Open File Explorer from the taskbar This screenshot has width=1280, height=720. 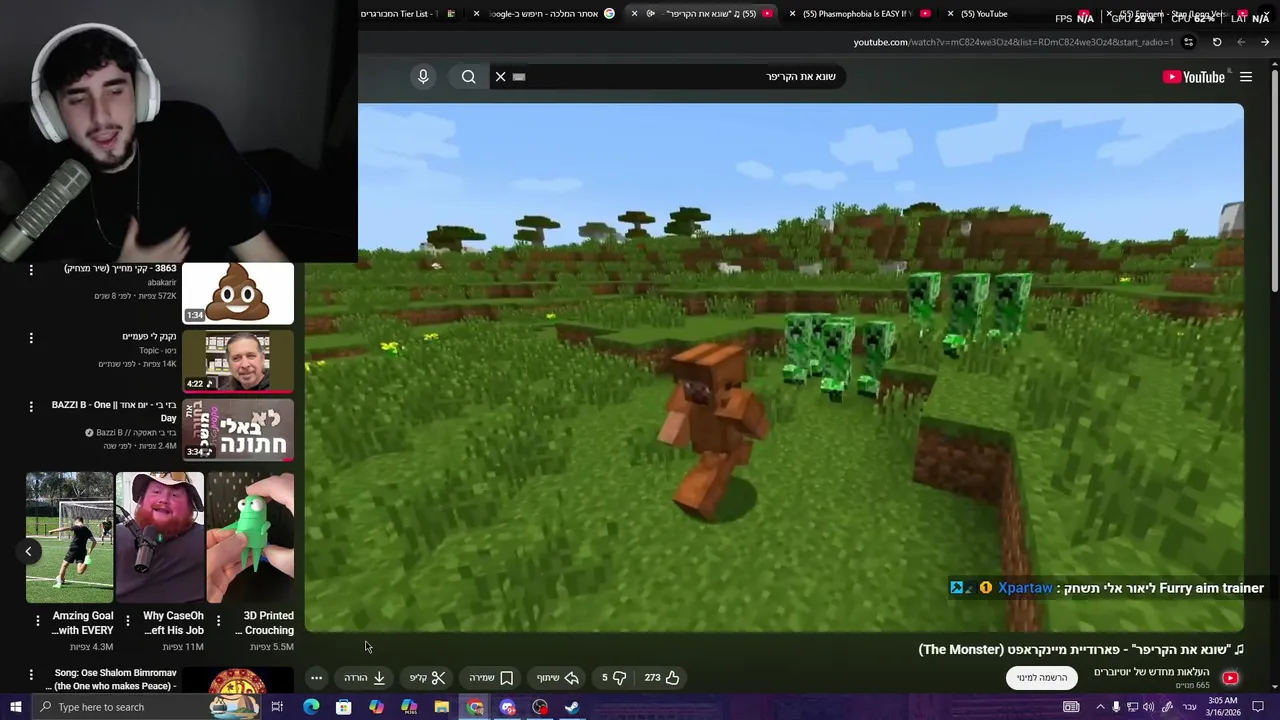(442, 707)
